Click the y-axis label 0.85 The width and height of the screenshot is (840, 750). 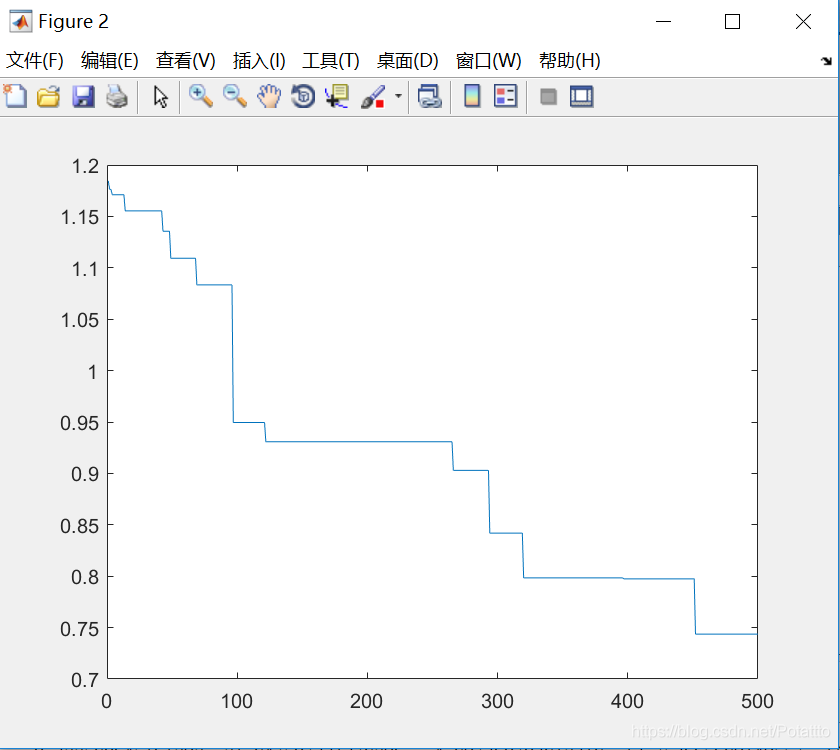tap(80, 526)
